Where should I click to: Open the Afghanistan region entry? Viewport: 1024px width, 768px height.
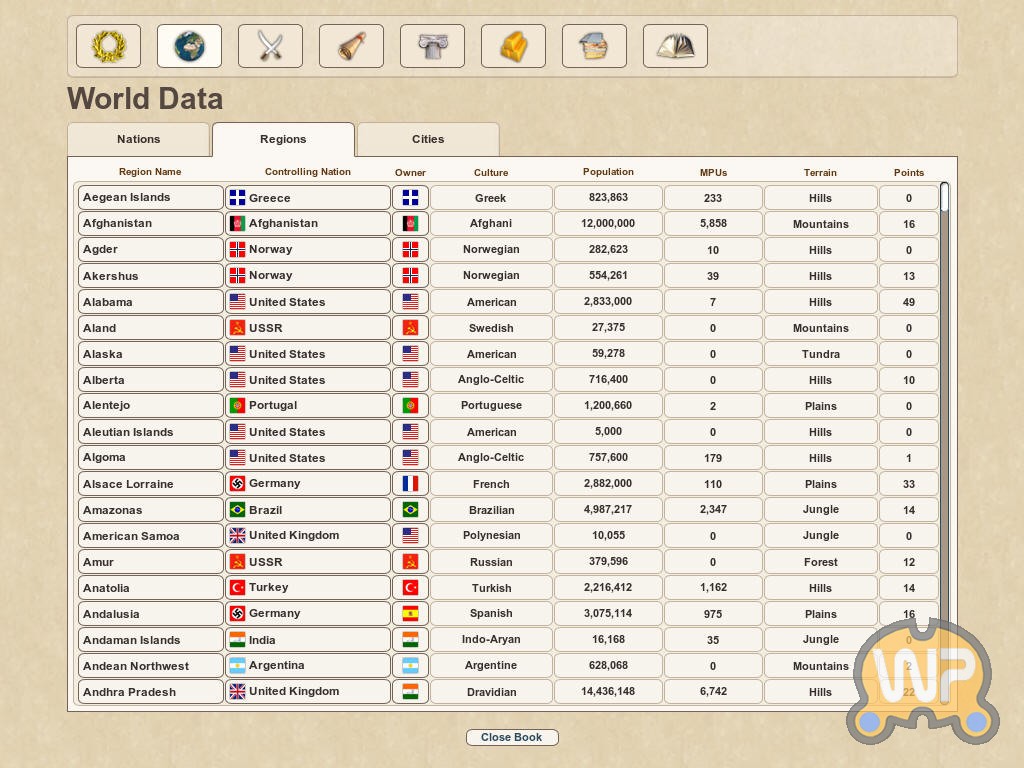click(150, 224)
